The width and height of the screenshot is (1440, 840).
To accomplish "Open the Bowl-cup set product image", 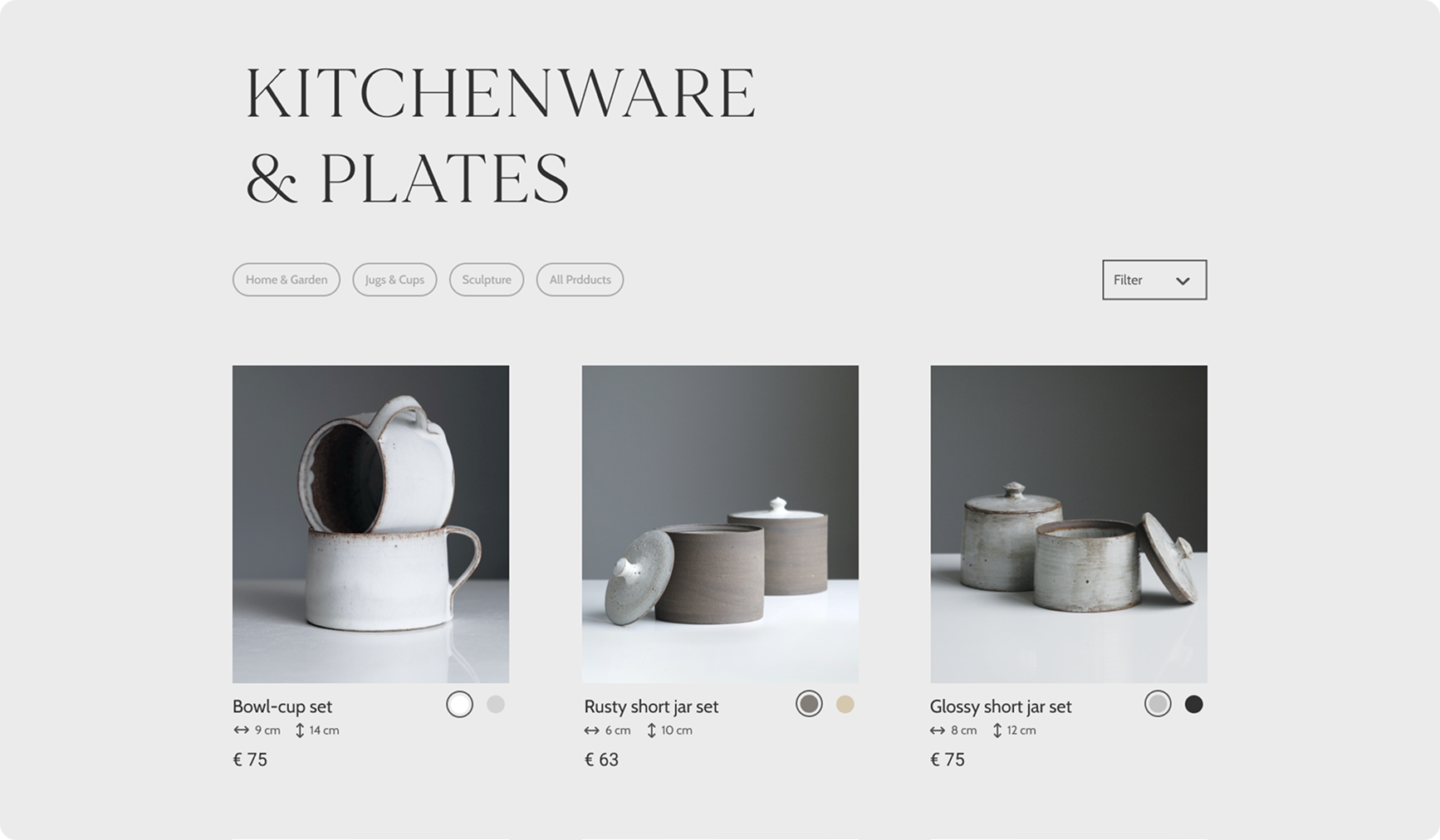I will pyautogui.click(x=370, y=524).
